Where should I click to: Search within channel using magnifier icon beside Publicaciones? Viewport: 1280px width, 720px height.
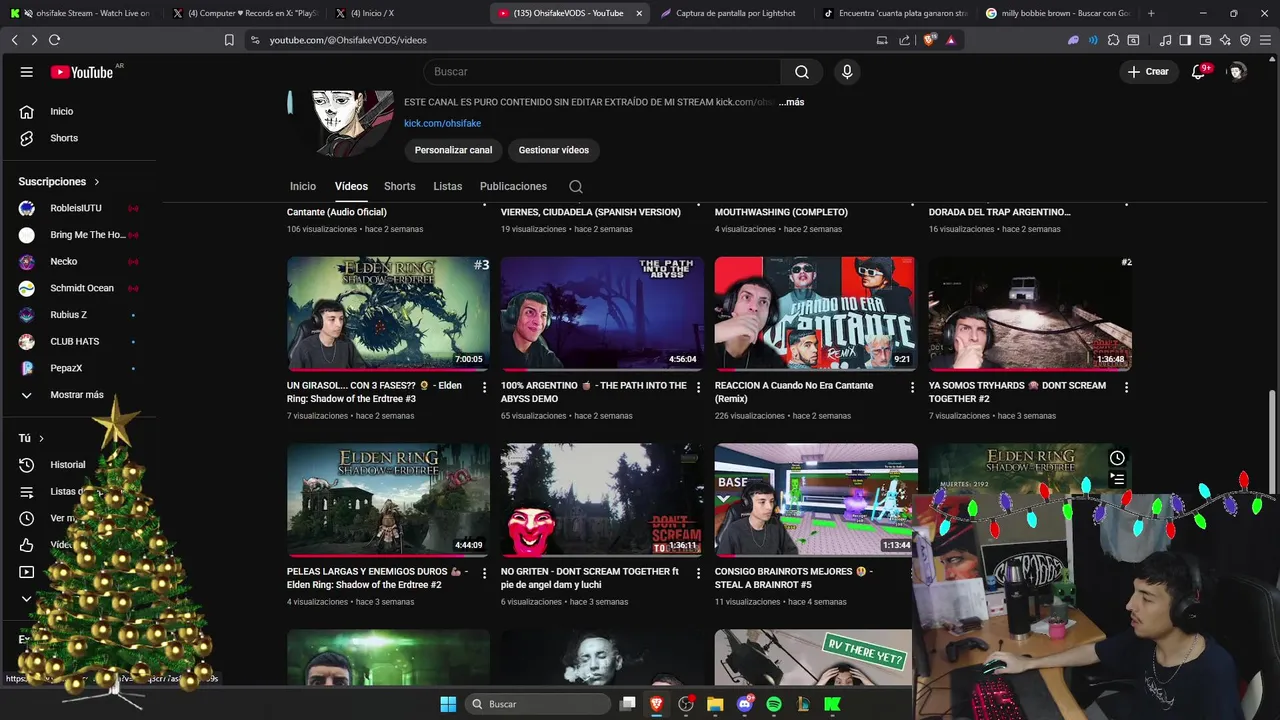pos(576,186)
